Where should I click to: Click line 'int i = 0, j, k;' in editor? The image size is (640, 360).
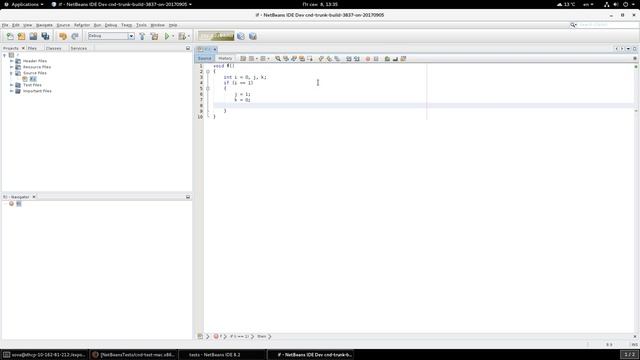pyautogui.click(x=245, y=77)
